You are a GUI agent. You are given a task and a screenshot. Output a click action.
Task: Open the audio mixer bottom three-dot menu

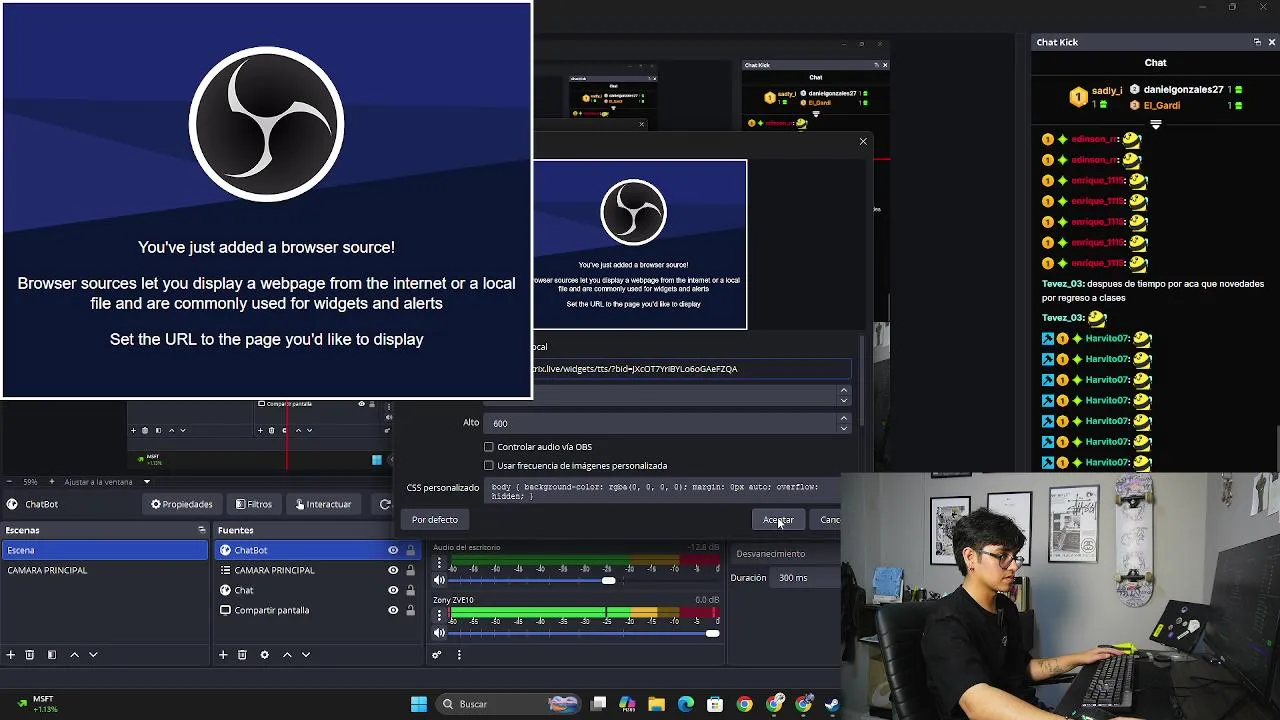[459, 655]
